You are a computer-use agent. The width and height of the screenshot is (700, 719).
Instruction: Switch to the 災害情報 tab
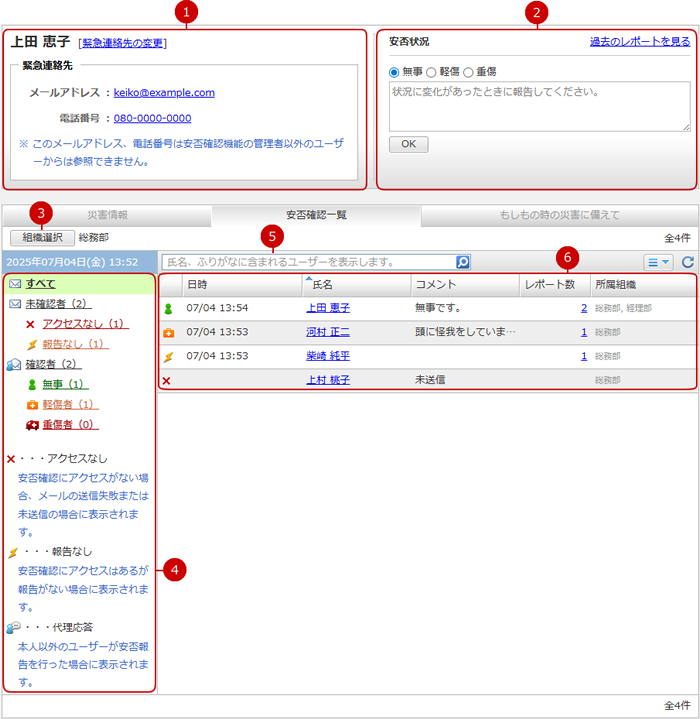[107, 215]
